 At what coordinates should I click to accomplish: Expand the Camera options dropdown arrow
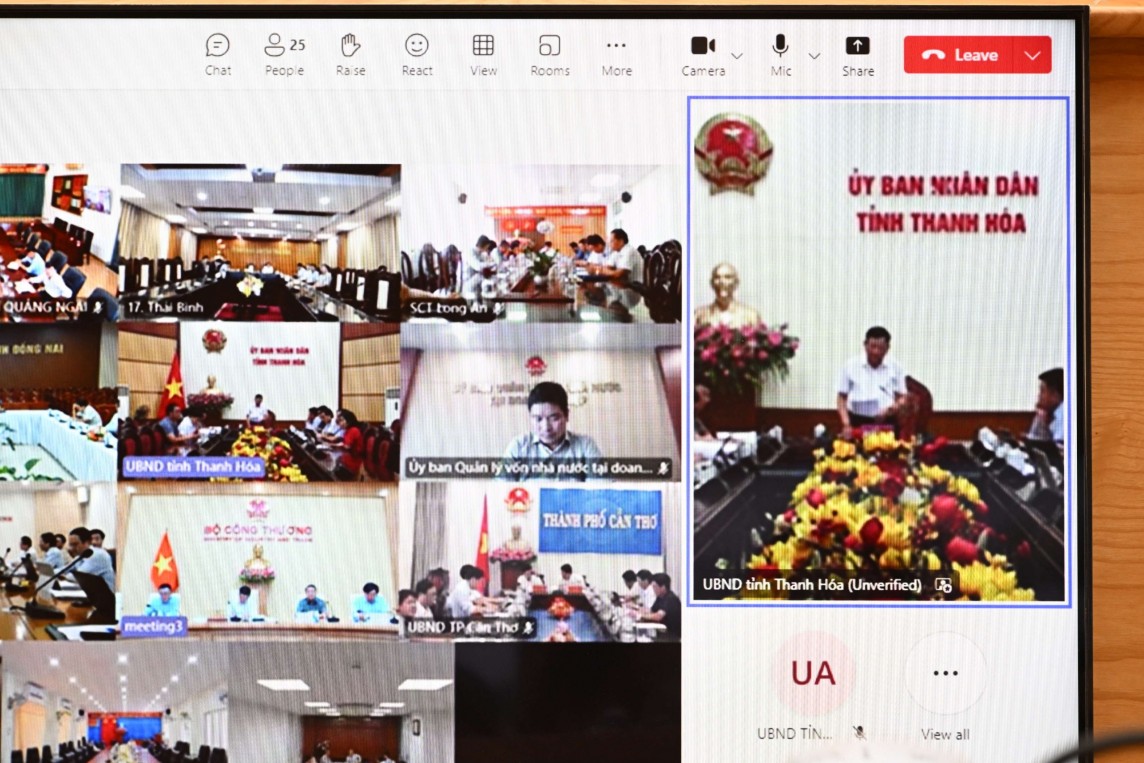(737, 56)
